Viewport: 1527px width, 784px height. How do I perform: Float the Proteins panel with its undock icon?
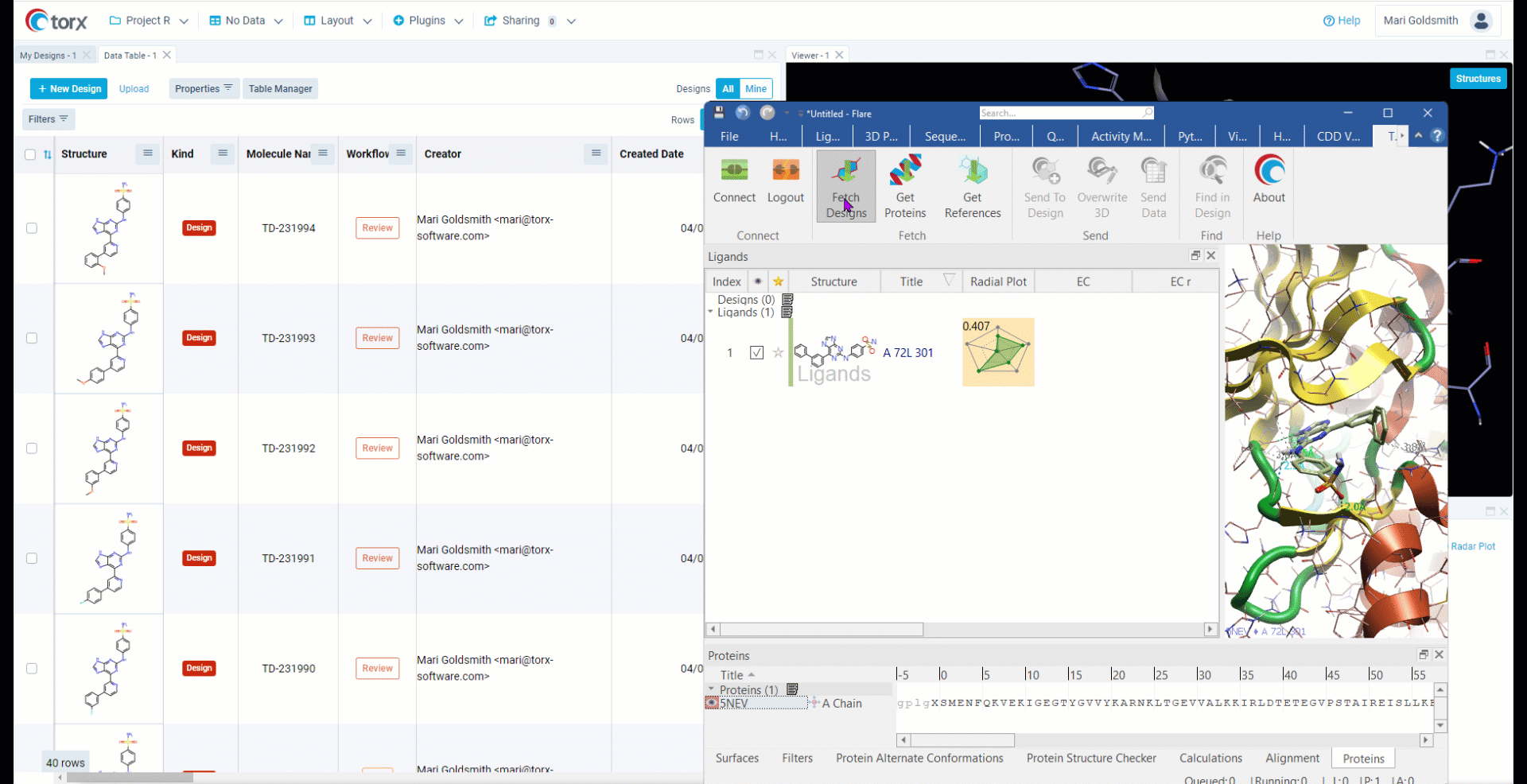click(x=1424, y=654)
